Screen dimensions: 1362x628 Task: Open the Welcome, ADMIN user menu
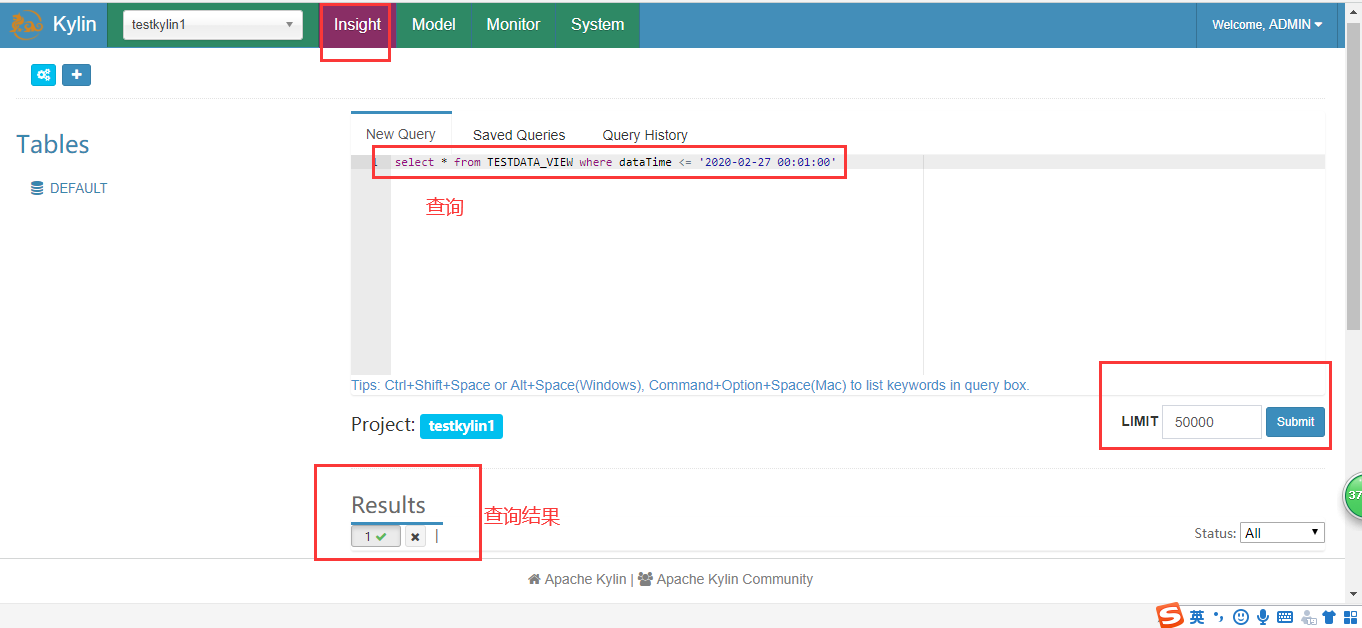(1267, 24)
